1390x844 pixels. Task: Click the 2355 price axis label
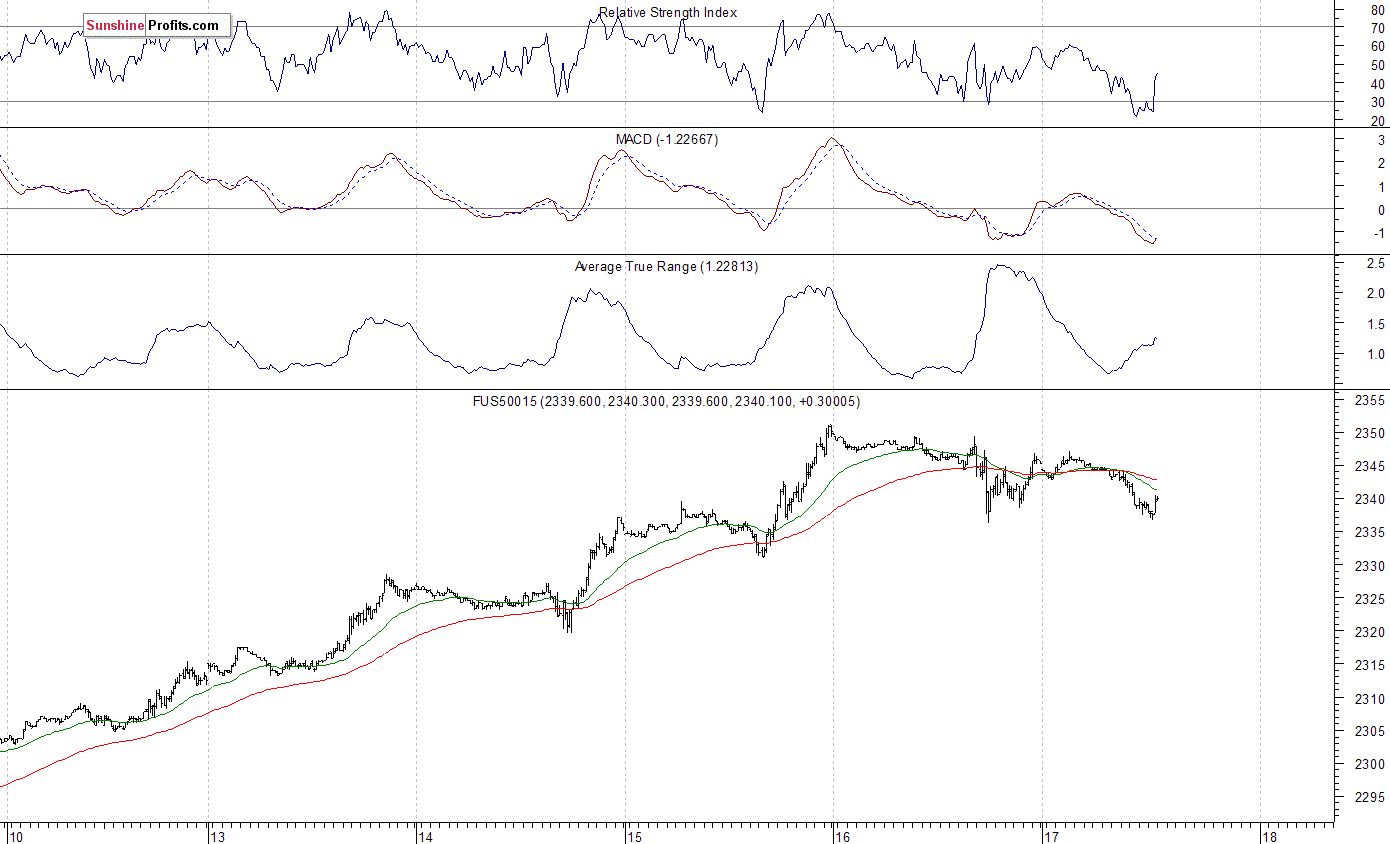1369,401
